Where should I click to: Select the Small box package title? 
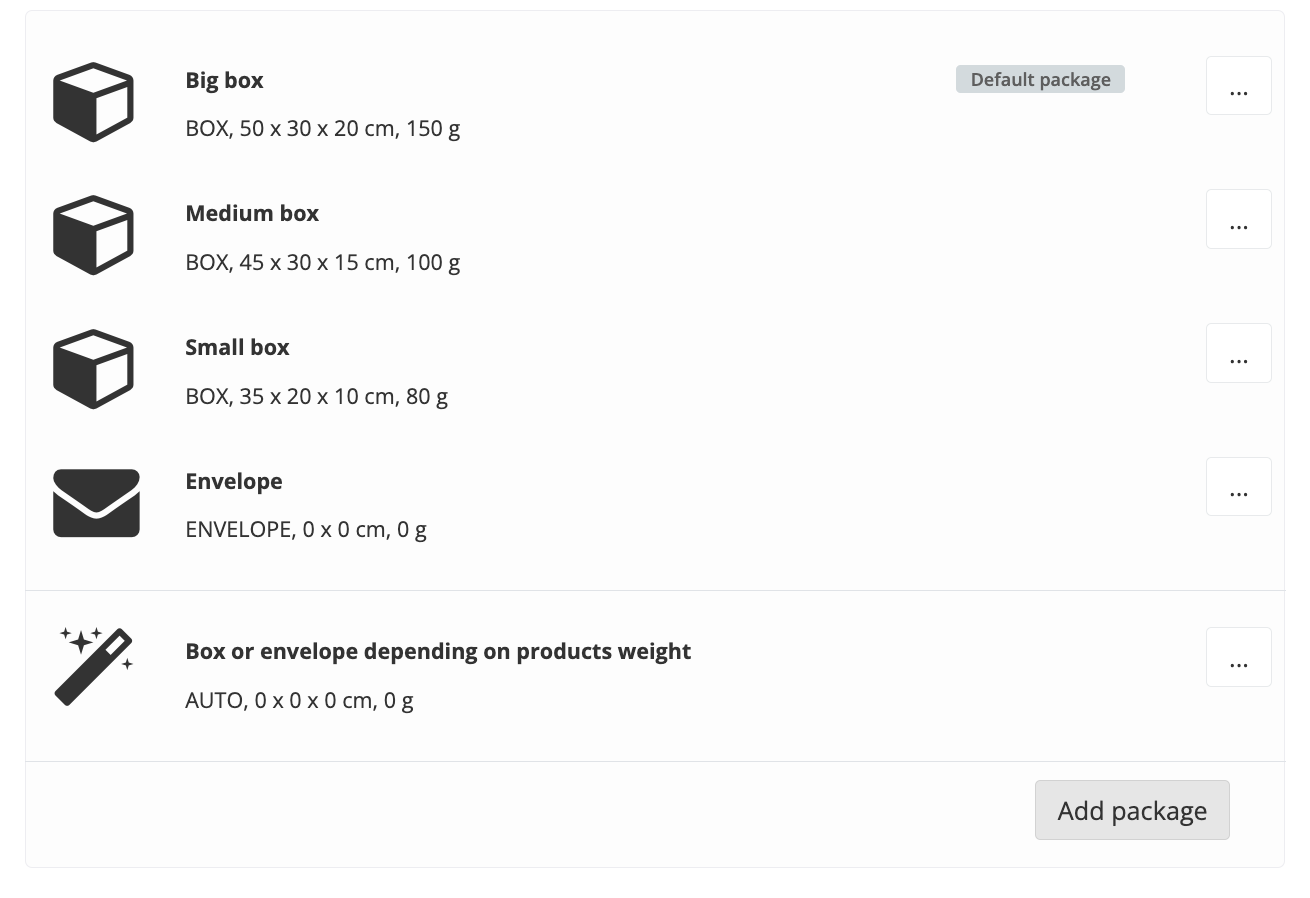[x=237, y=347]
